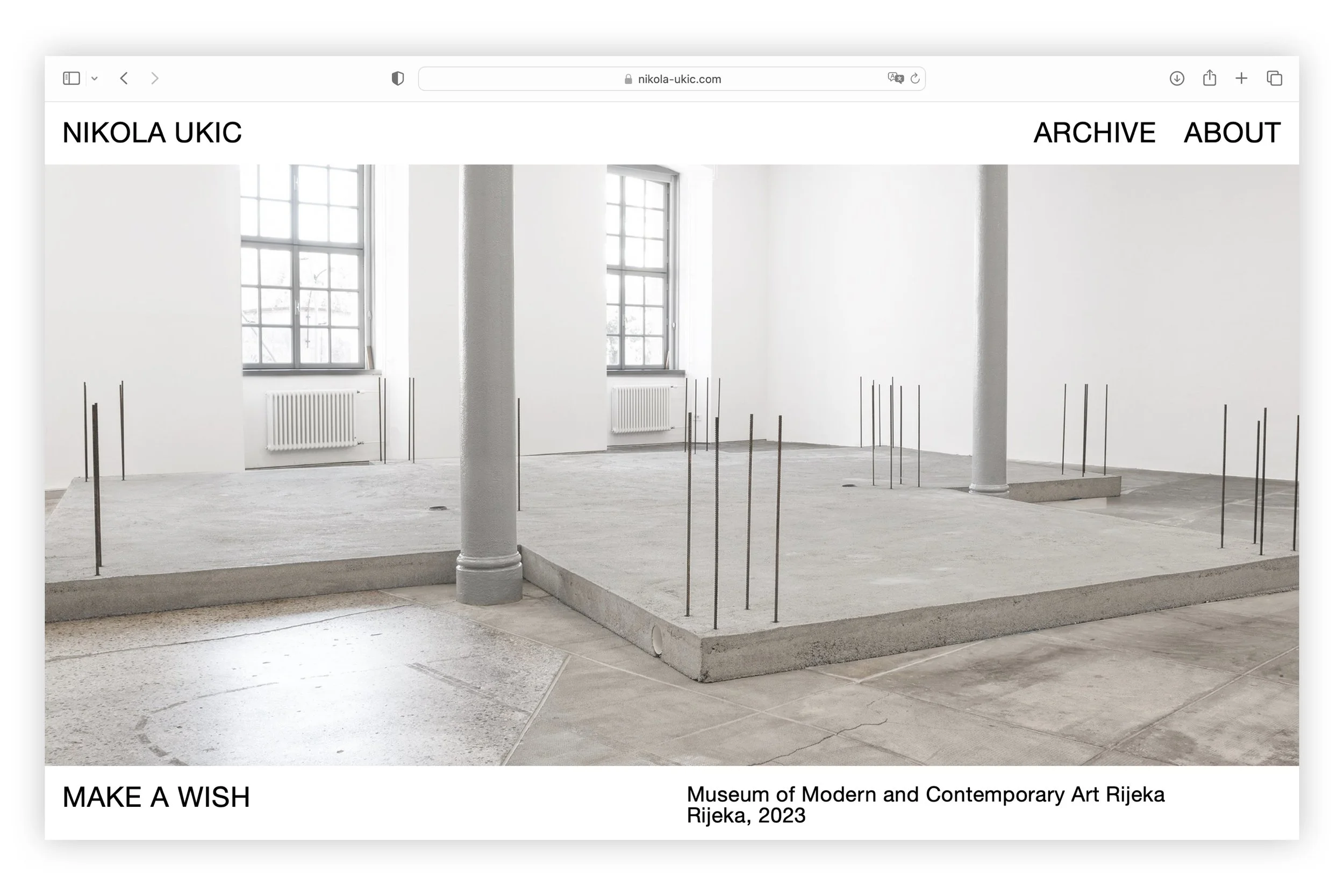
Task: Go forward with the right arrow
Action: [154, 78]
